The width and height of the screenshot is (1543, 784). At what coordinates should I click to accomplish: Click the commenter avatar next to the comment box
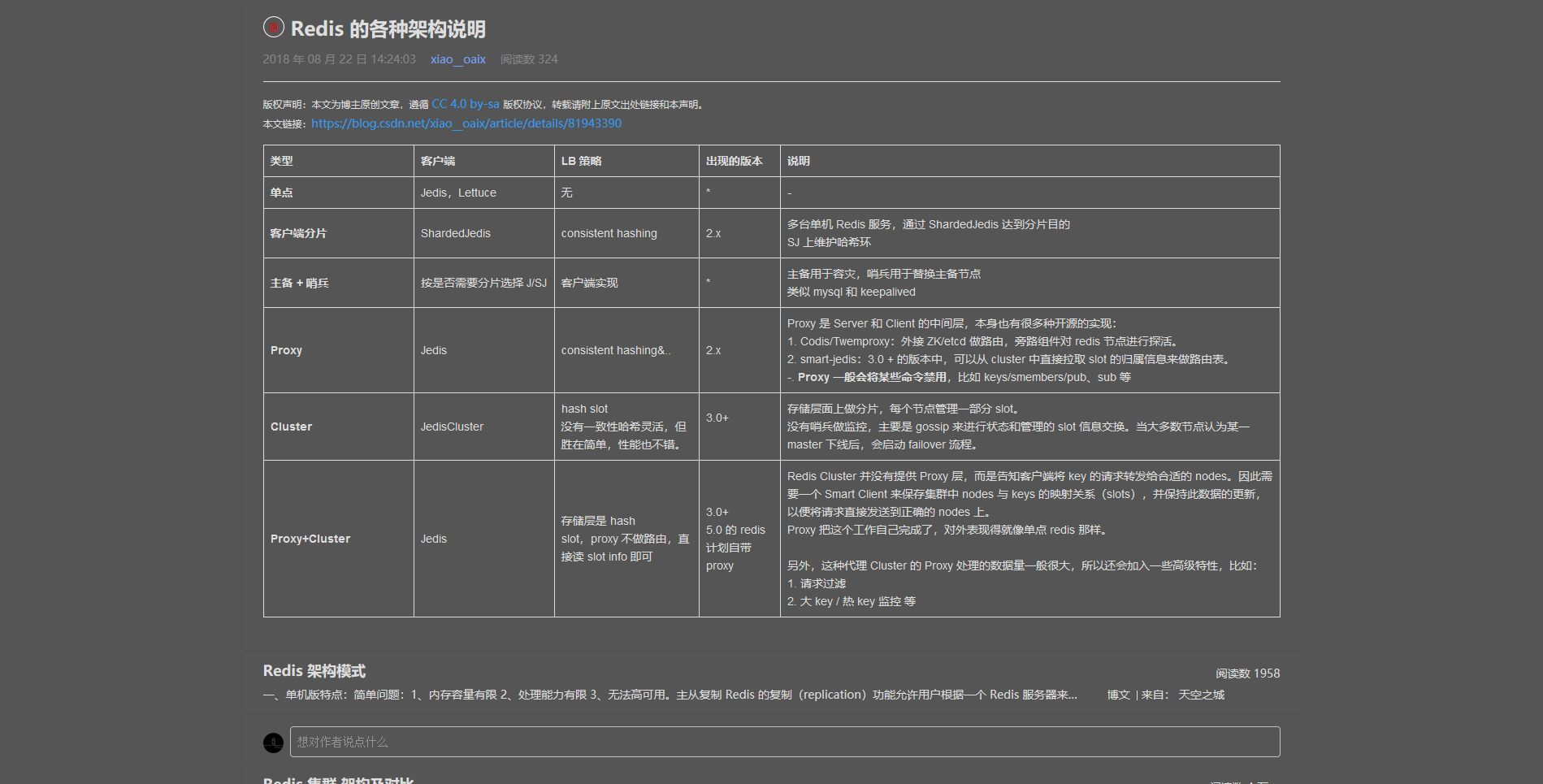pos(274,743)
